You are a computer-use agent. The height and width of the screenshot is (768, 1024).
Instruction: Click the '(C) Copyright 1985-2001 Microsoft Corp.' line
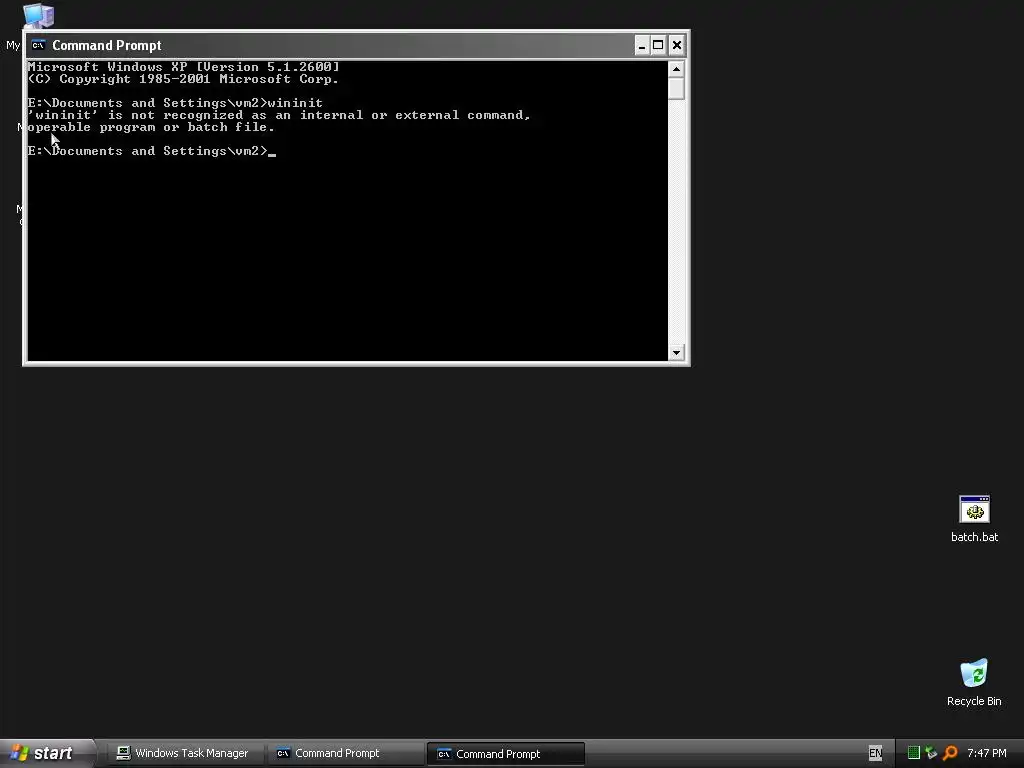pyautogui.click(x=183, y=79)
